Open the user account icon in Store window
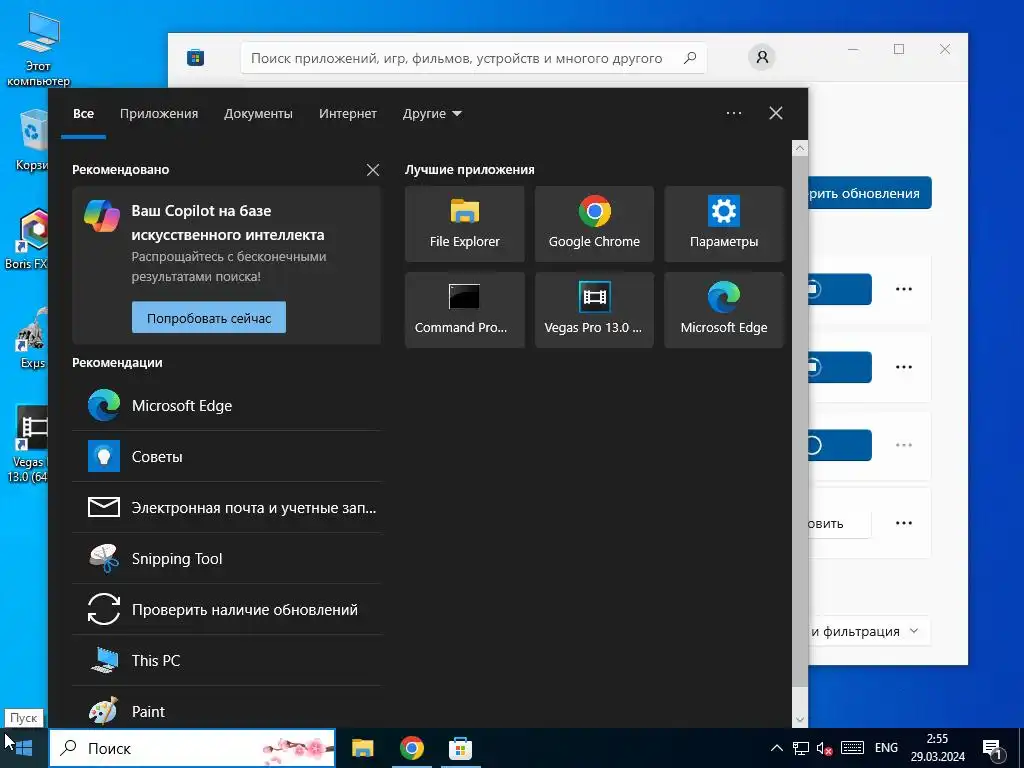 (761, 57)
